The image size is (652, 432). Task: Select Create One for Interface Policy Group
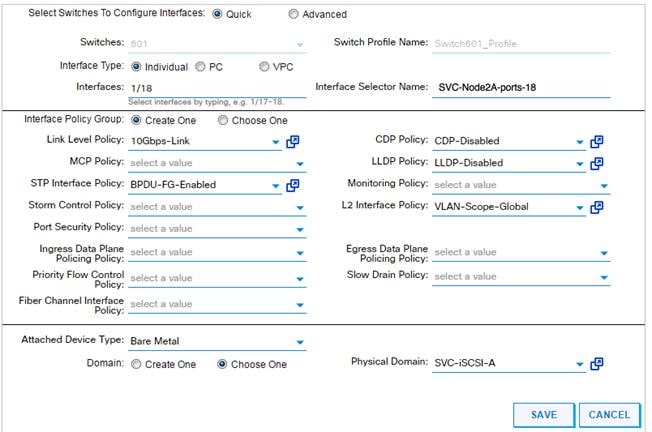click(136, 120)
